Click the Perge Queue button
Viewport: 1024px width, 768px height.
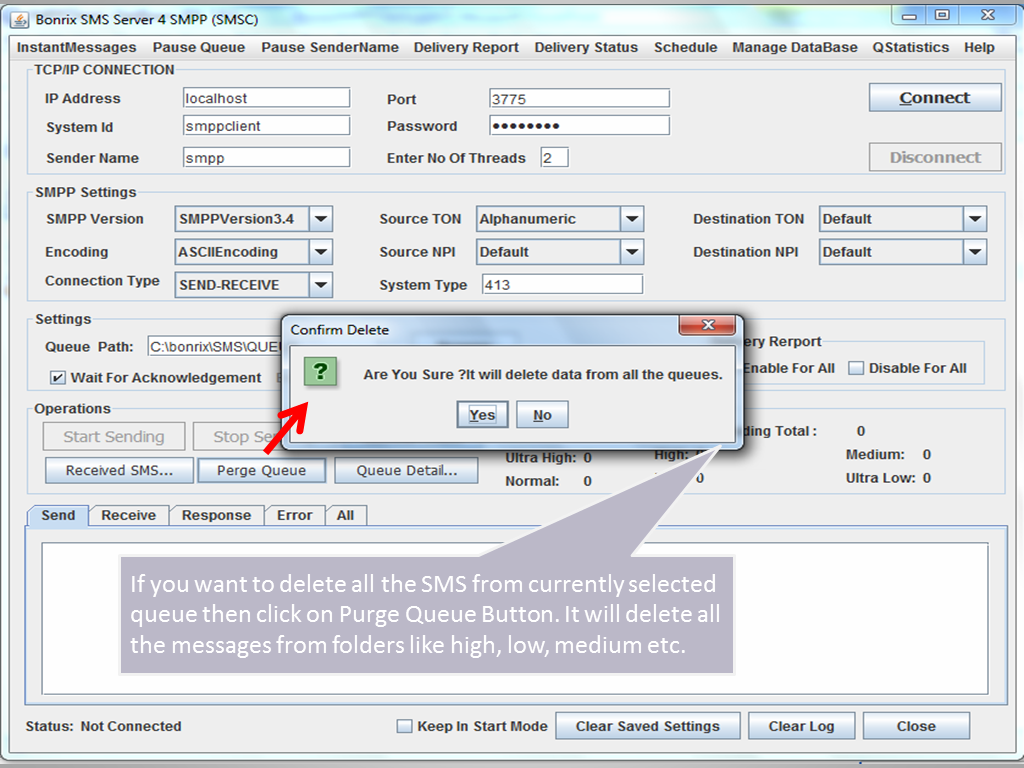pyautogui.click(x=261, y=470)
